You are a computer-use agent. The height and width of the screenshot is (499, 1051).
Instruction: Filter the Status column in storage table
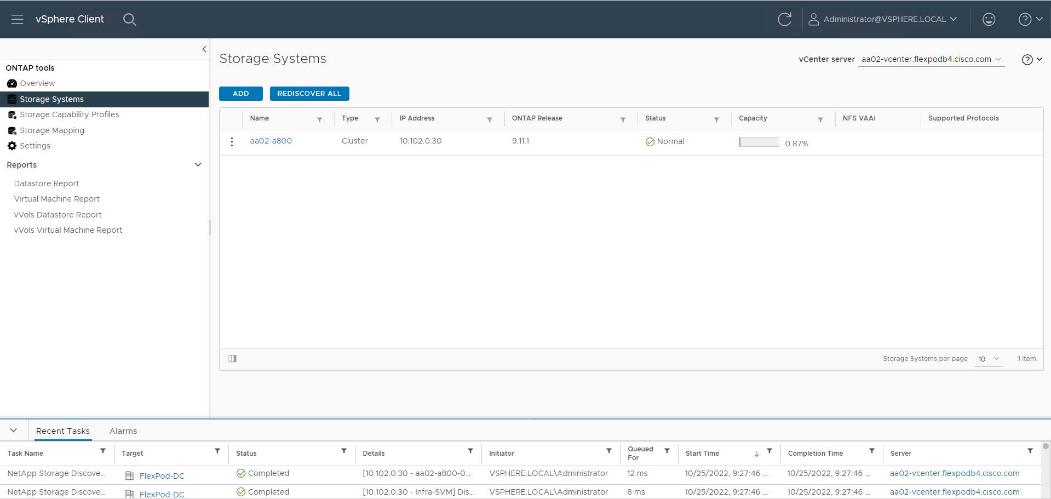[717, 119]
